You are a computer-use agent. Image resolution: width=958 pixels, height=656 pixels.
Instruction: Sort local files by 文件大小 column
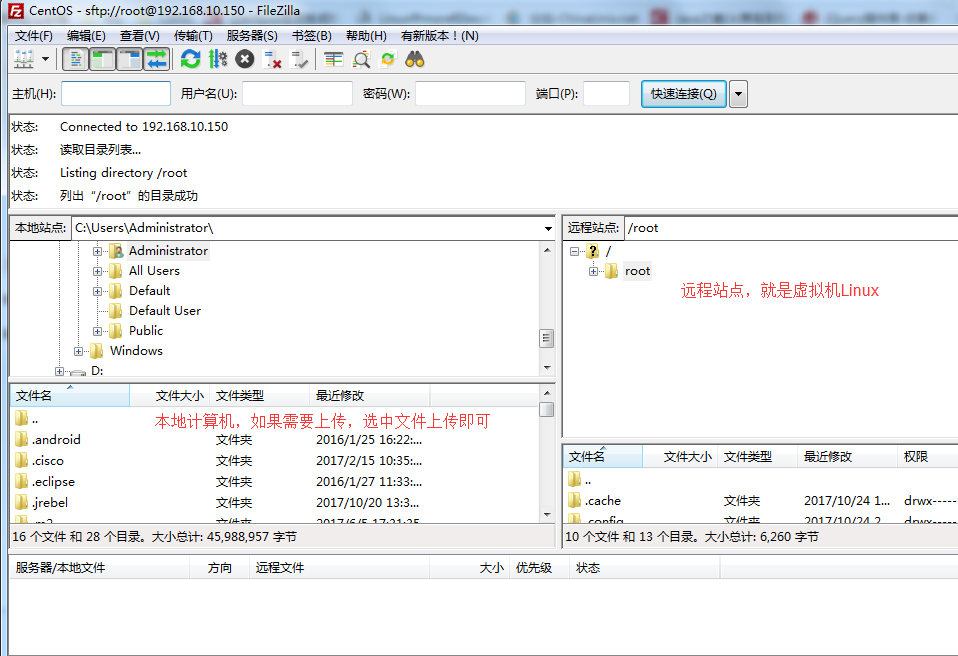click(x=170, y=395)
